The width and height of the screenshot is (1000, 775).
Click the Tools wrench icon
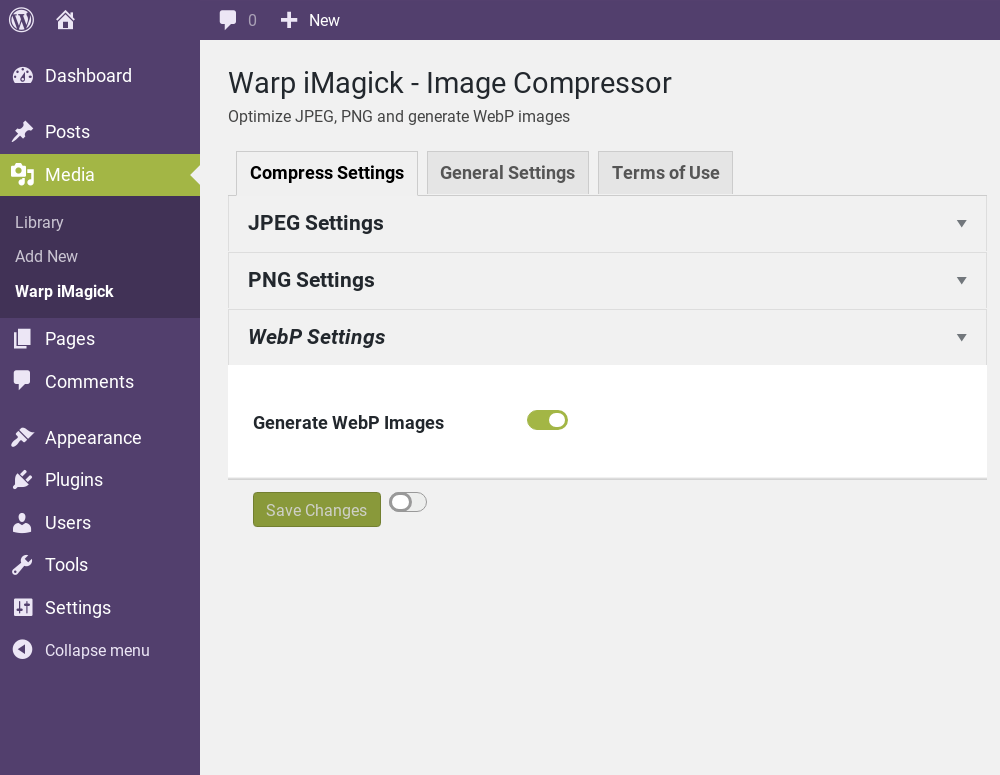tap(22, 565)
